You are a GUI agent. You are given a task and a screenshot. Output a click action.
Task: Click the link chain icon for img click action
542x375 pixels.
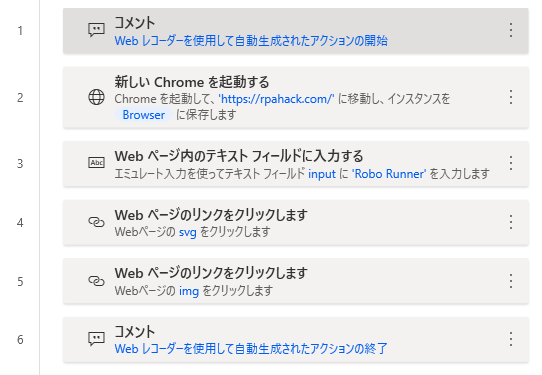96,281
